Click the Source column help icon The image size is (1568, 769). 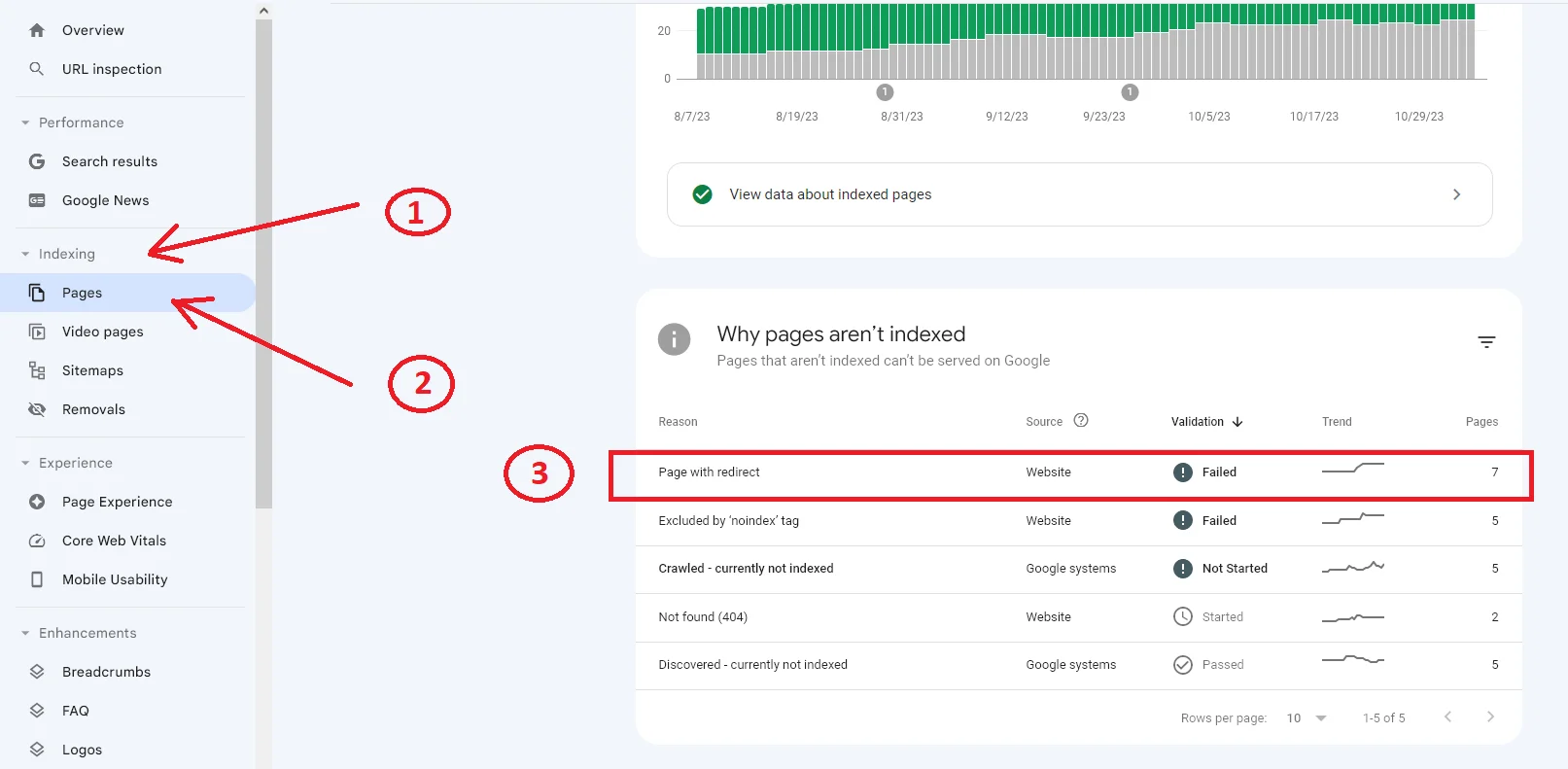(1081, 421)
